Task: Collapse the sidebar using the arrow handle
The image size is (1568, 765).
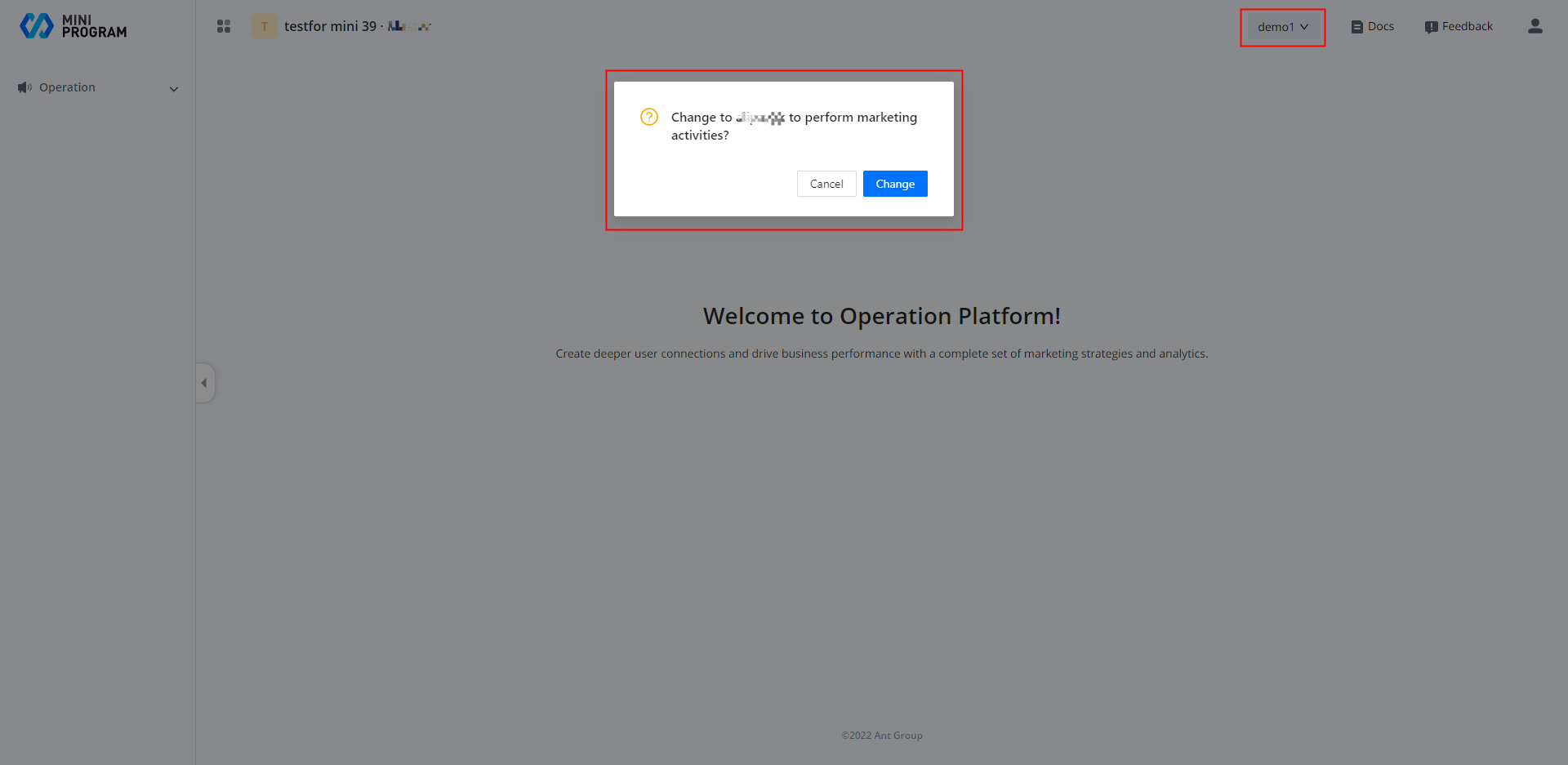Action: [x=204, y=383]
